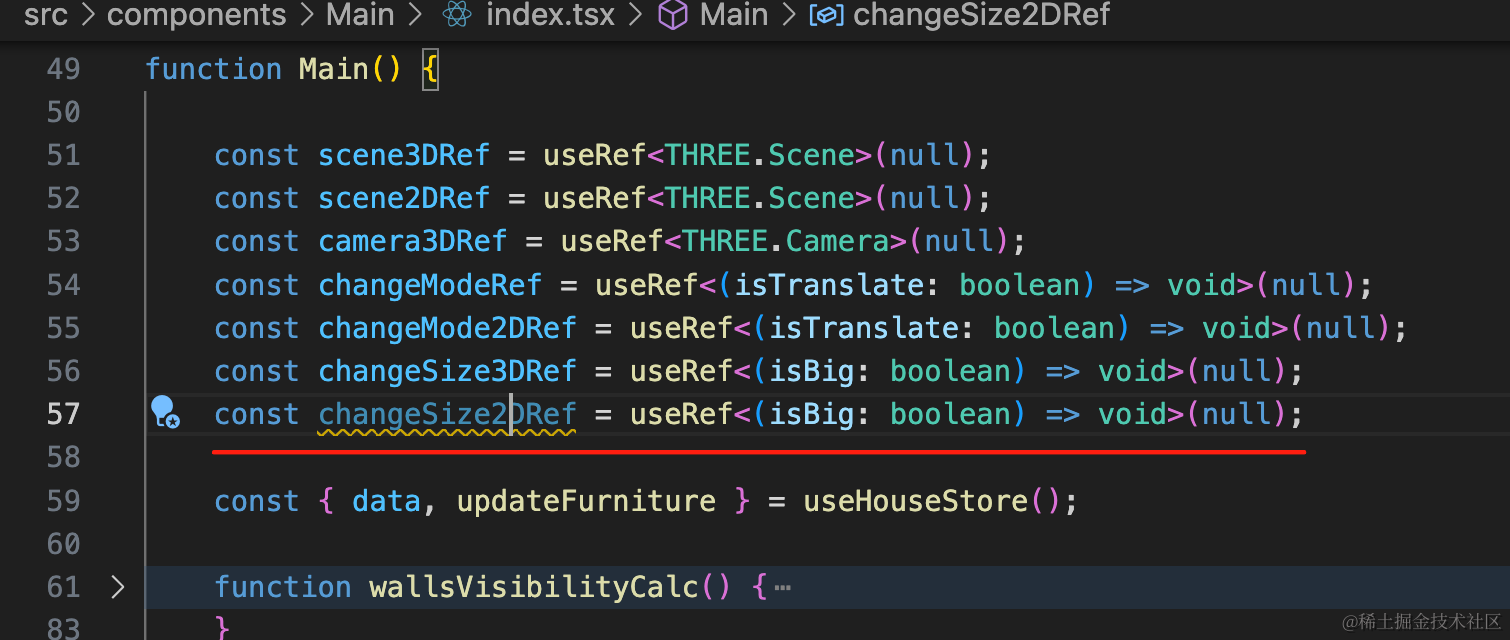Expand the folded wallsVisibilityCalc function
The height and width of the screenshot is (640, 1510).
118,586
